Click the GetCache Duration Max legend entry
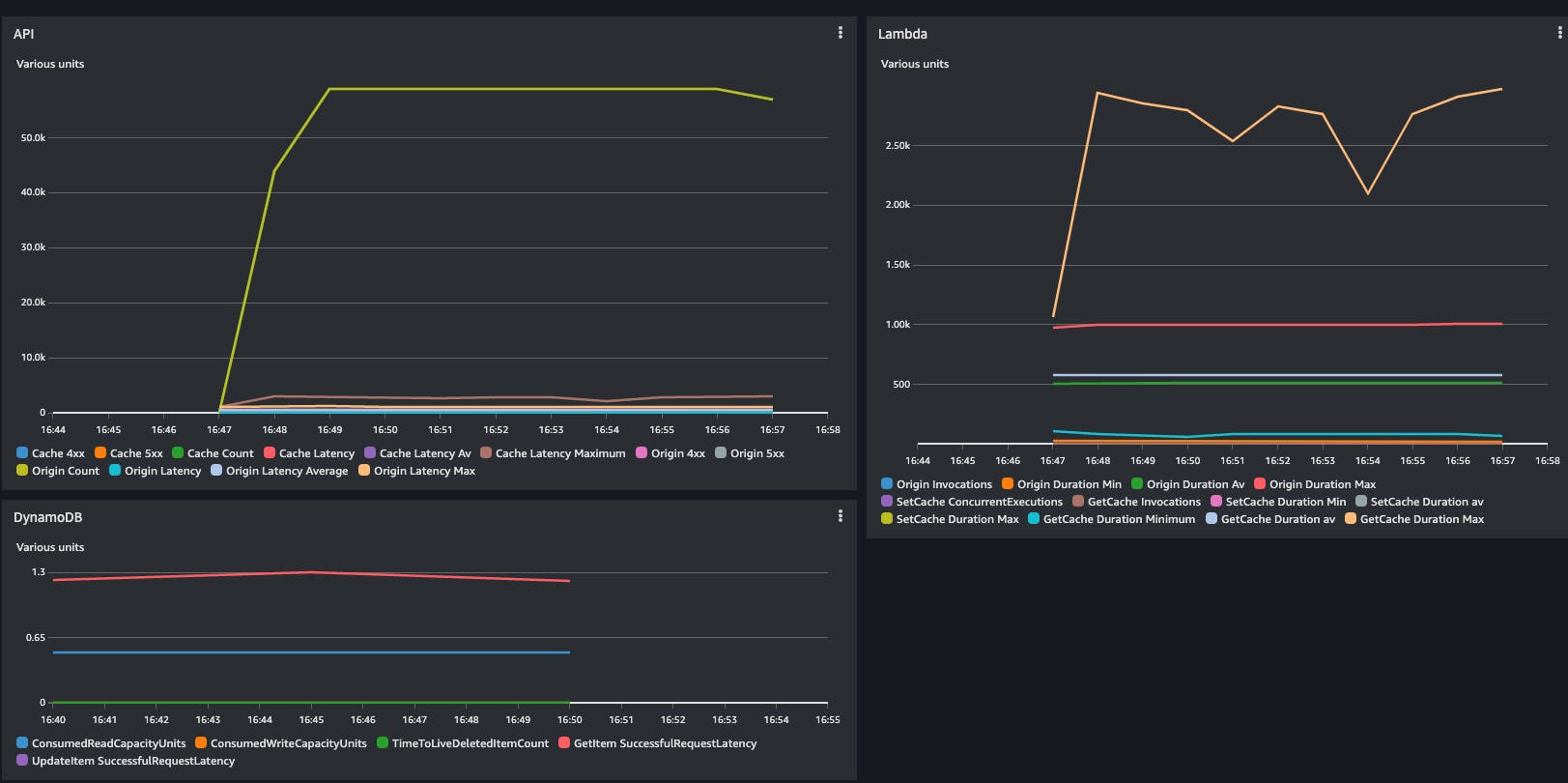The height and width of the screenshot is (783, 1568). 1414,519
